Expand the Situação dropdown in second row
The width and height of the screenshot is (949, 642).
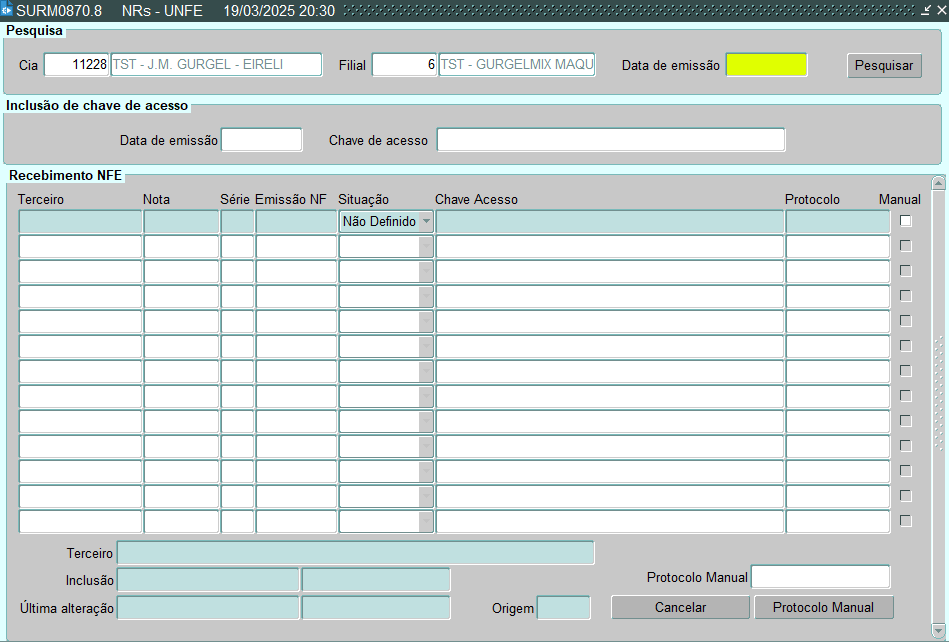coord(426,247)
